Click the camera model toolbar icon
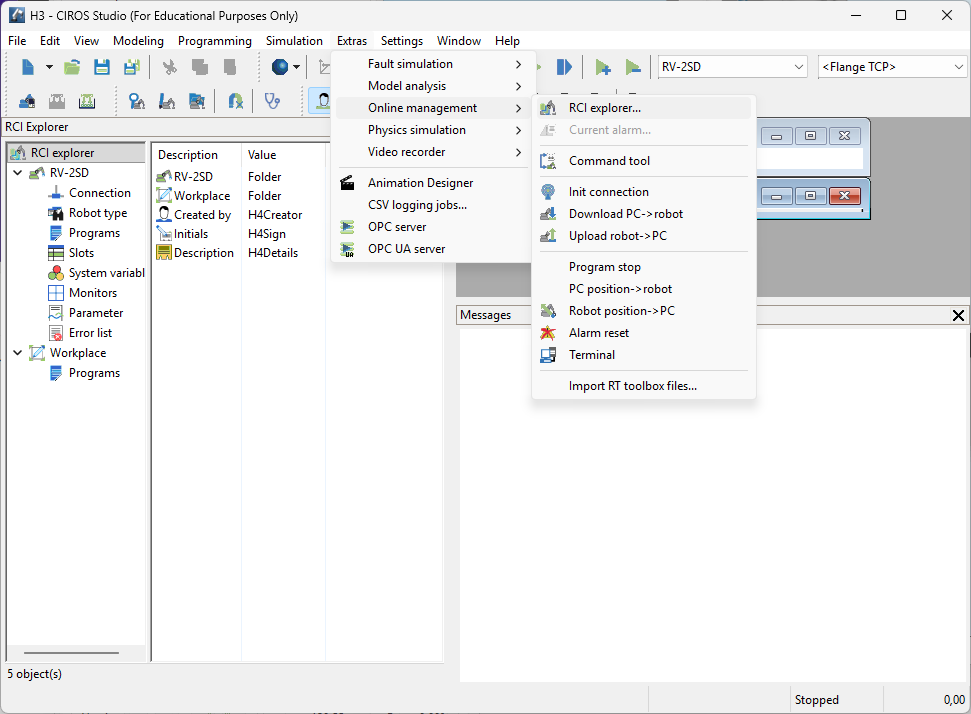This screenshot has height=714, width=971. 27,101
